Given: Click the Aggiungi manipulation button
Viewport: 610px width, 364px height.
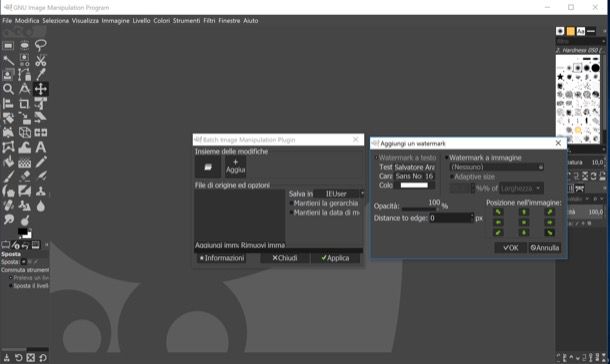Looking at the screenshot, I should (x=235, y=167).
